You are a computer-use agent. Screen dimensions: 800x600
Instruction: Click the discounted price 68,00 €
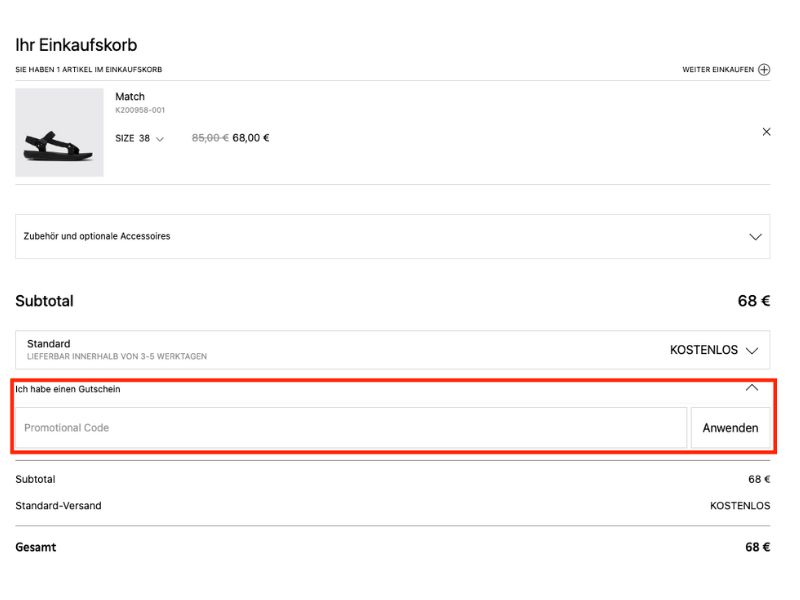click(251, 139)
